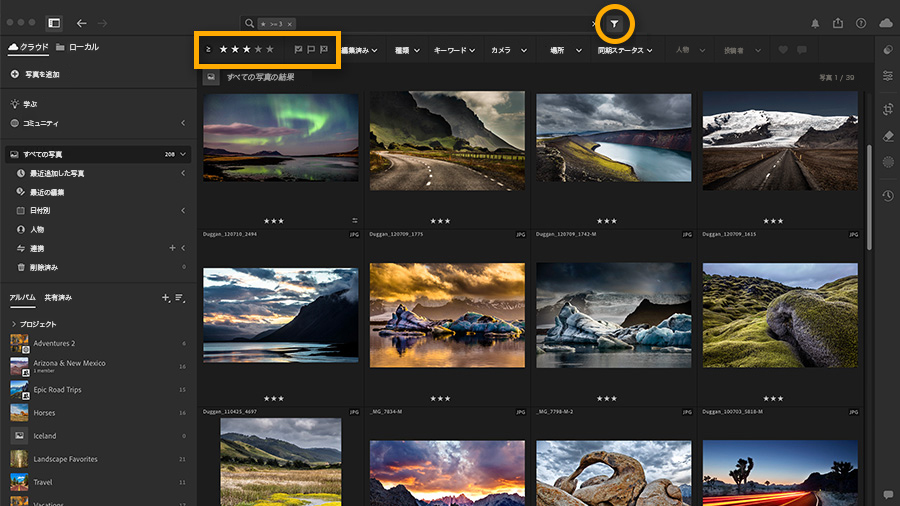Open album sort options icon
The width and height of the screenshot is (900, 506).
coord(180,297)
